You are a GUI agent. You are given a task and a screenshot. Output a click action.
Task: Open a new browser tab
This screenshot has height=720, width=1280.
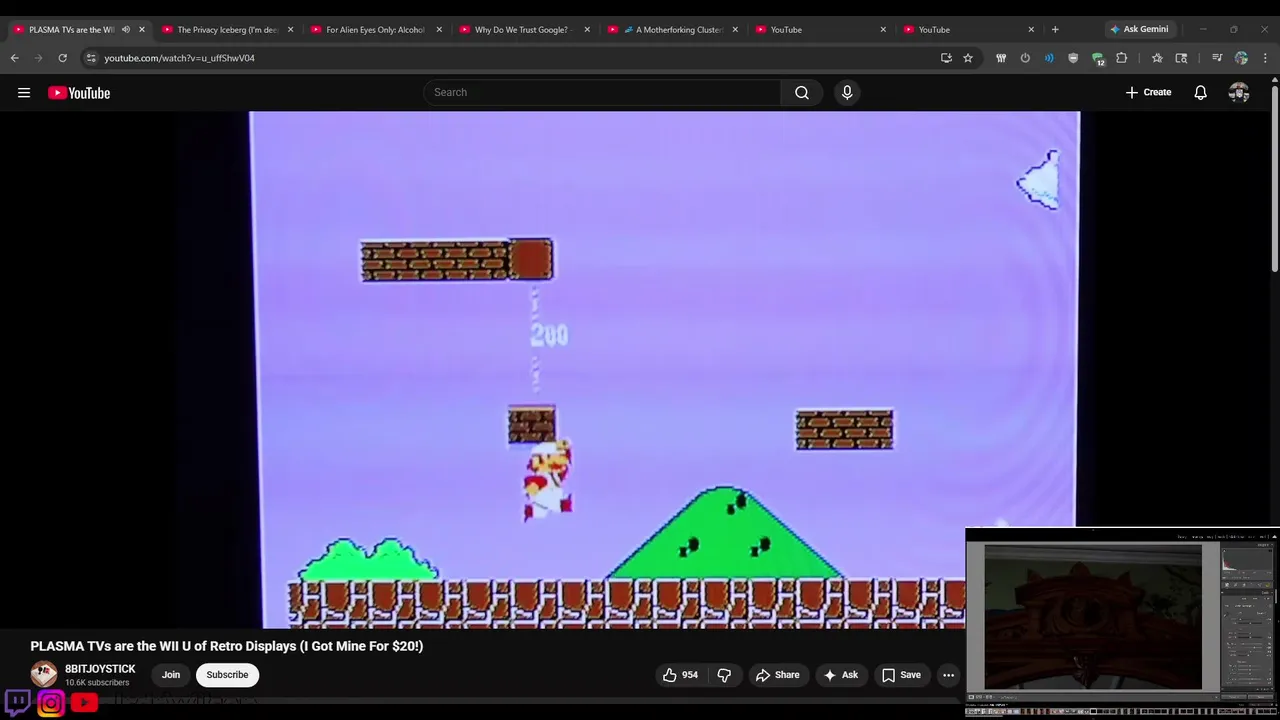click(1055, 29)
